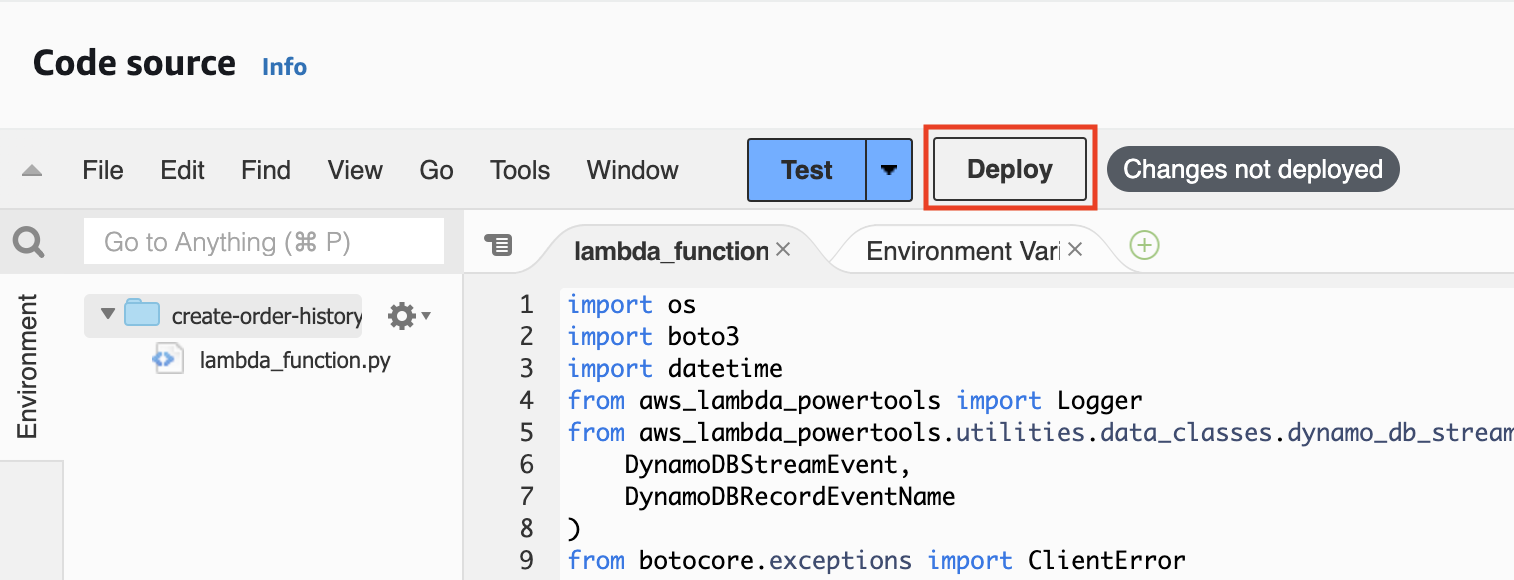This screenshot has width=1514, height=580.
Task: Open the Edit menu
Action: [x=182, y=170]
